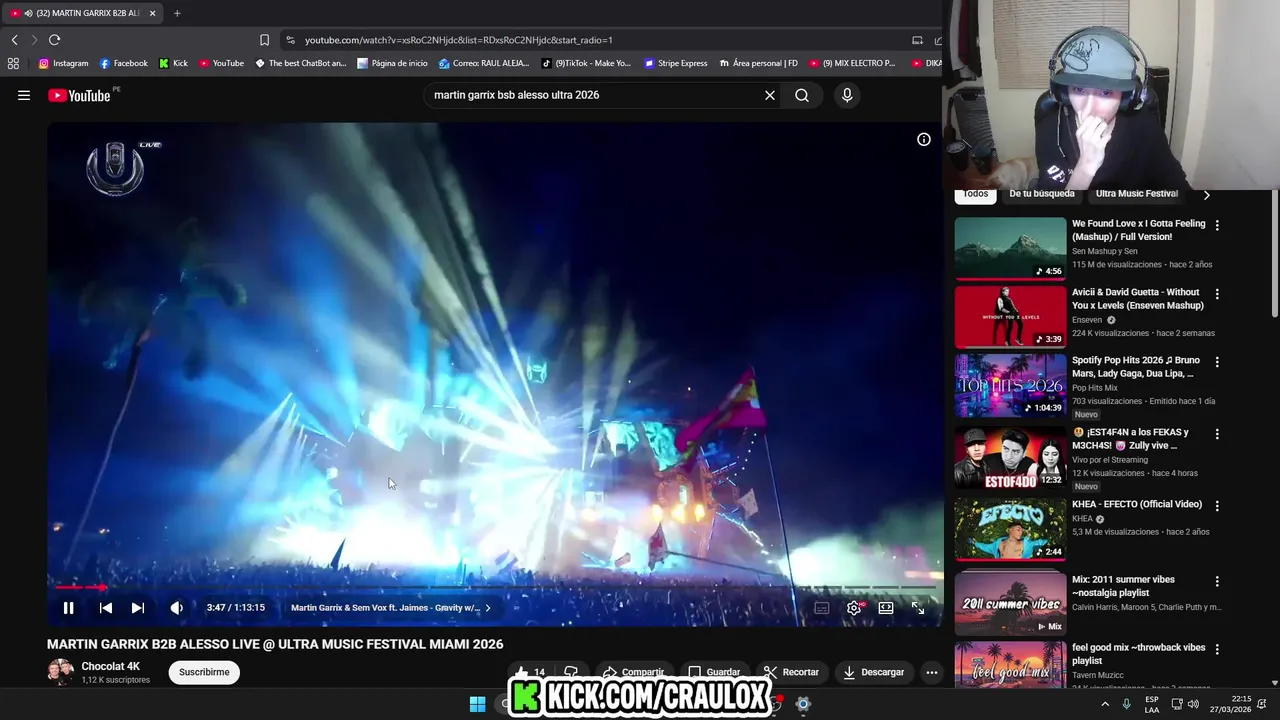Pause the playing video
1280x720 pixels.
68,607
